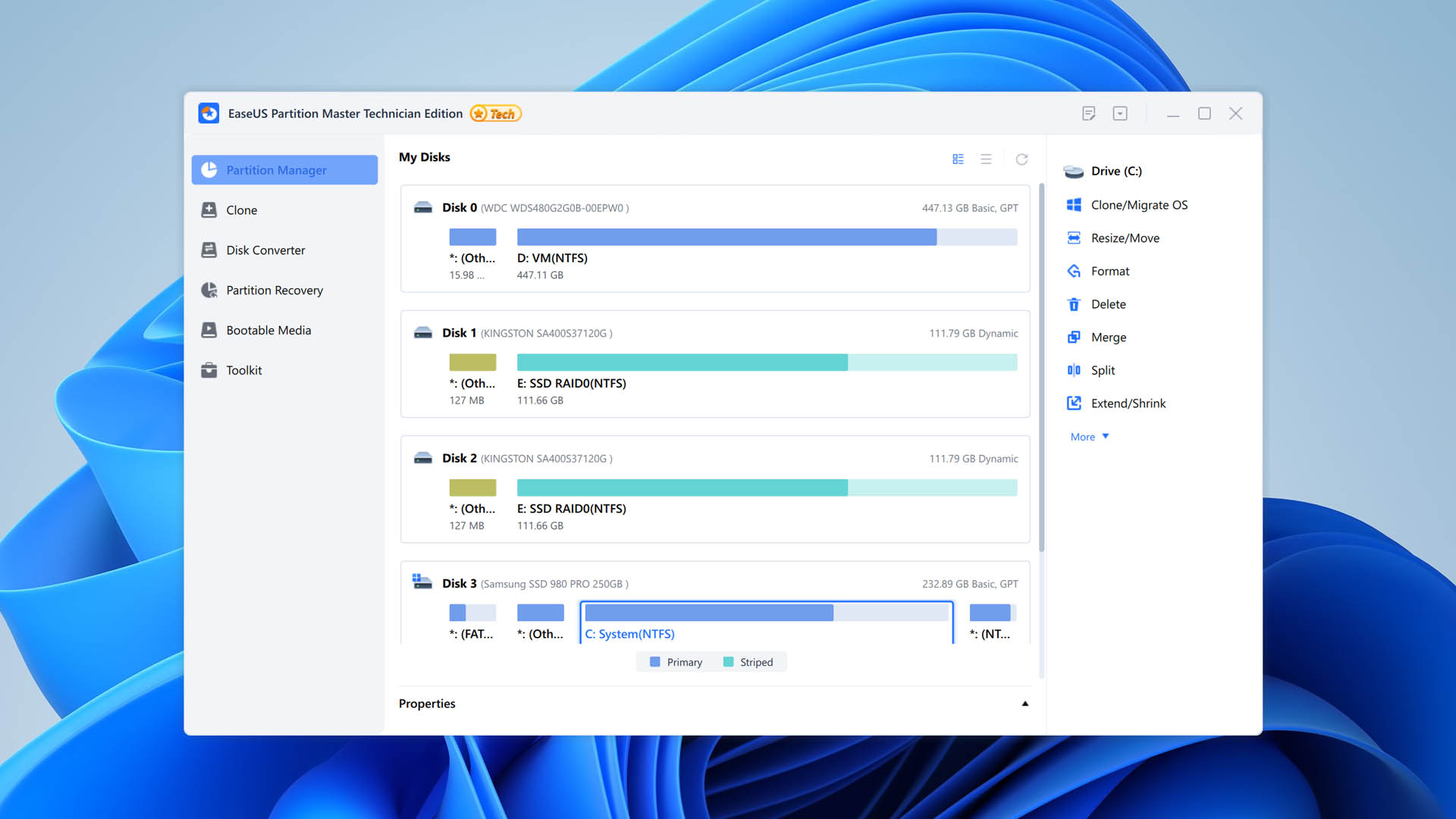Click the Disk 3 system drive icon
Image resolution: width=1456 pixels, height=819 pixels.
[x=422, y=582]
